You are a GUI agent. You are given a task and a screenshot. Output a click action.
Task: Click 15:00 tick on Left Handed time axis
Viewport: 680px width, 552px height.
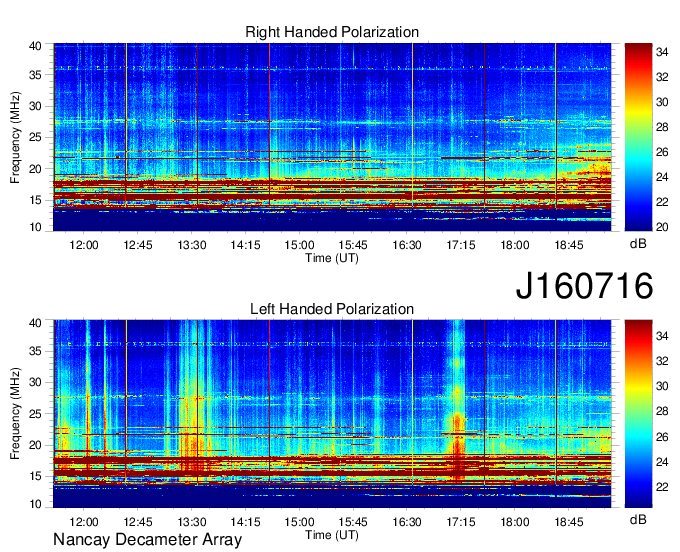(299, 522)
